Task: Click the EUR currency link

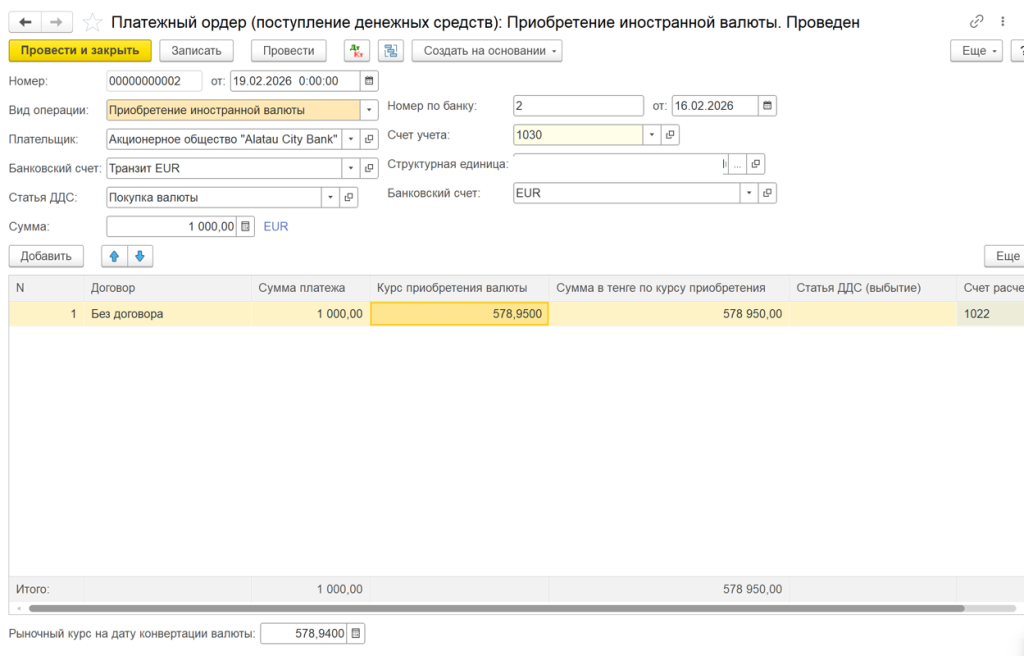Action: click(x=274, y=226)
